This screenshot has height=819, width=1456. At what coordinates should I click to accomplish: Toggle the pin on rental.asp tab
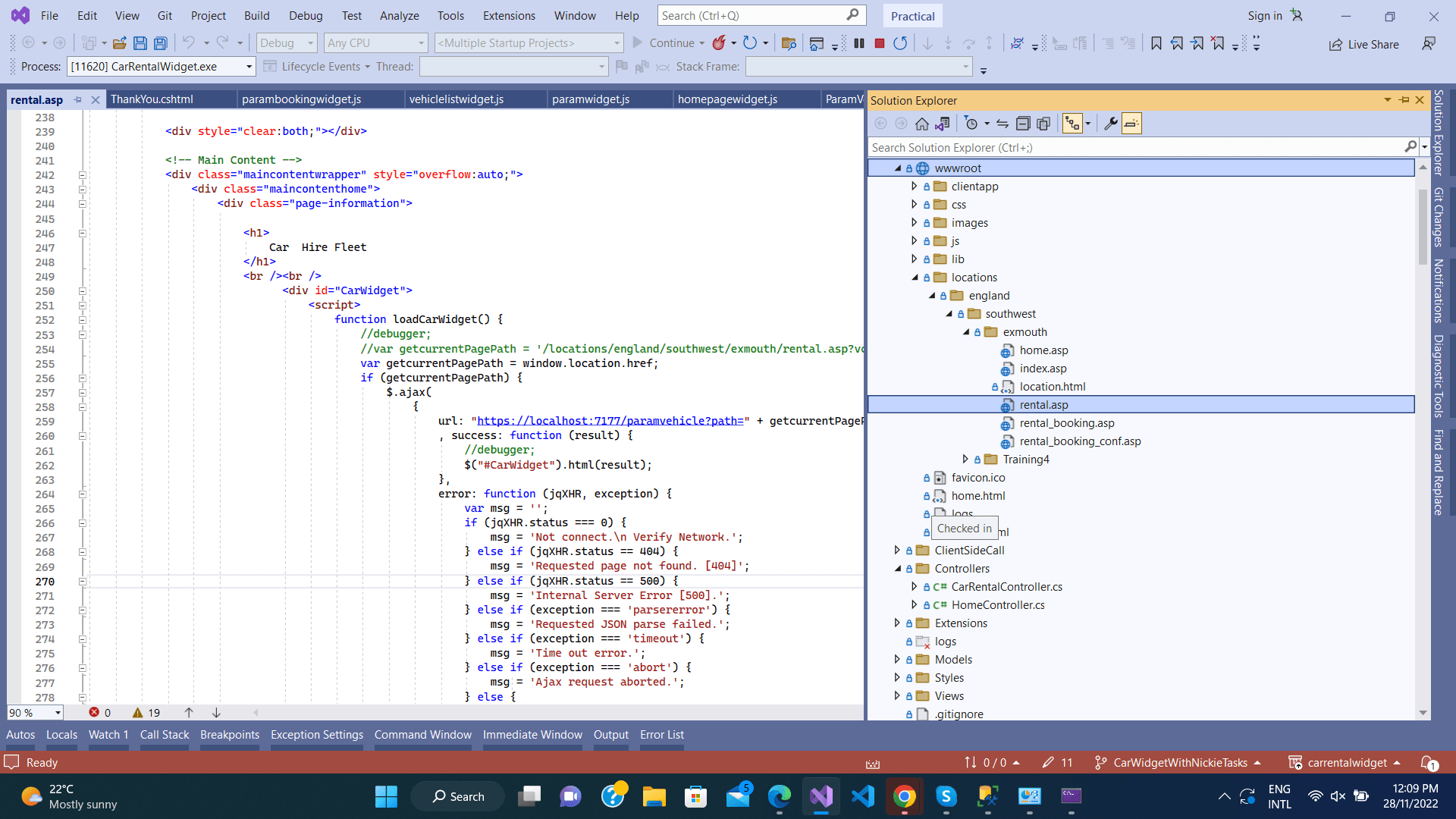(x=77, y=99)
